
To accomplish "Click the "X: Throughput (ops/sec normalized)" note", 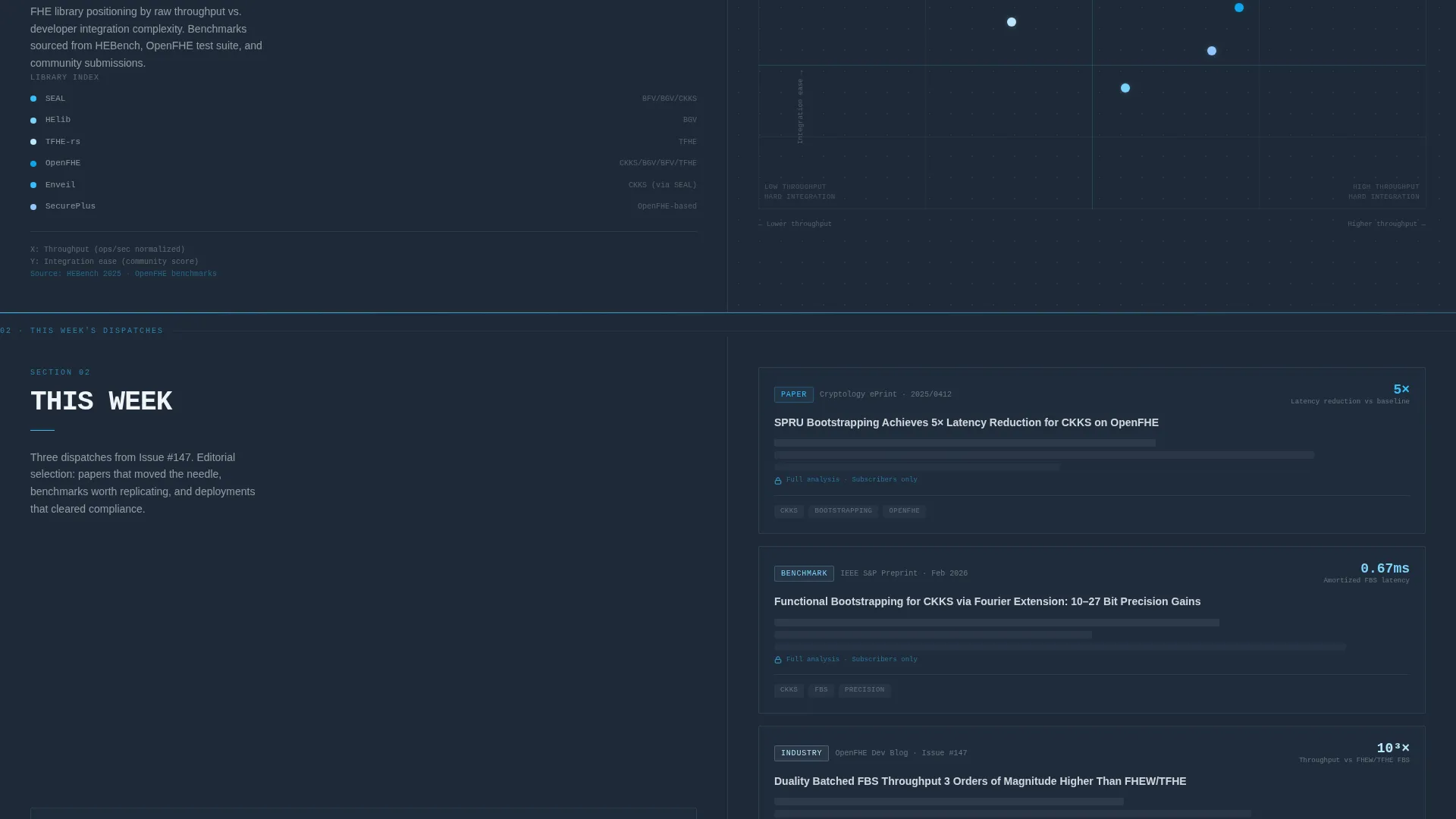I will [x=108, y=249].
